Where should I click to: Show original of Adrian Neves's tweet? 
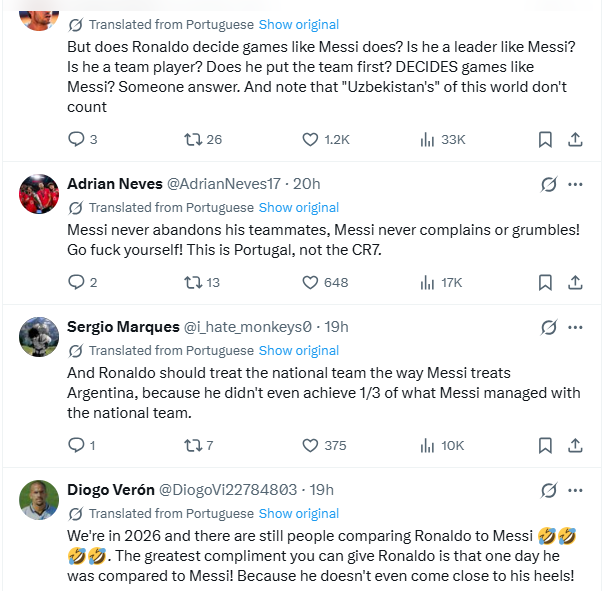[x=299, y=207]
